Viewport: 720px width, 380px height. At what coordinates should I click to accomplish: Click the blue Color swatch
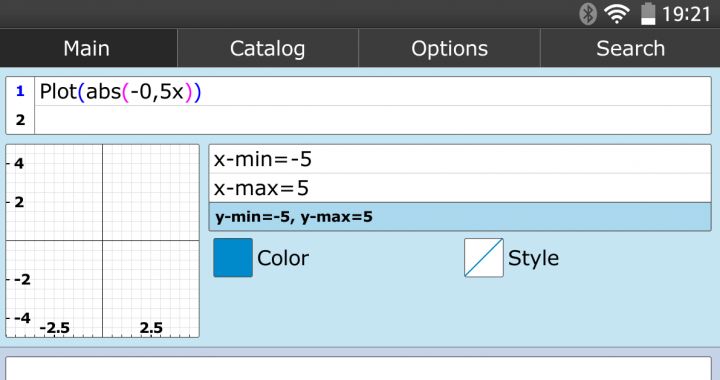pos(233,257)
